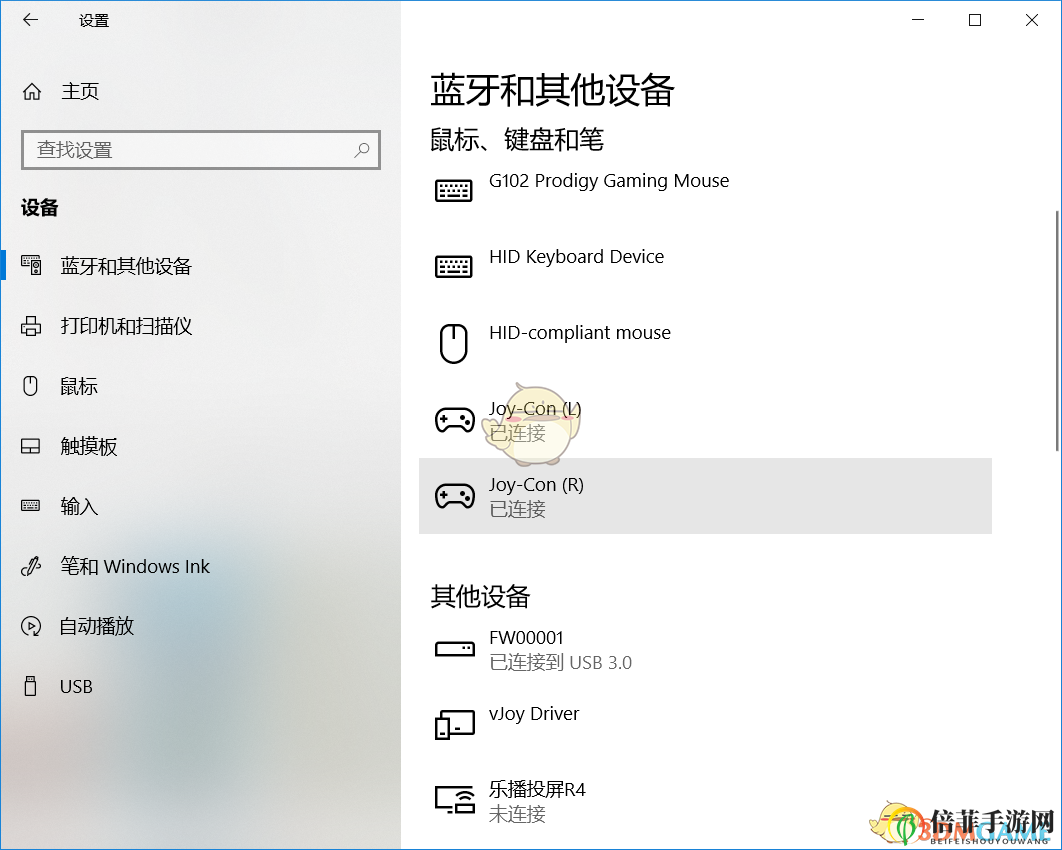Click the search magnifier icon
The image size is (1062, 850).
[x=362, y=150]
